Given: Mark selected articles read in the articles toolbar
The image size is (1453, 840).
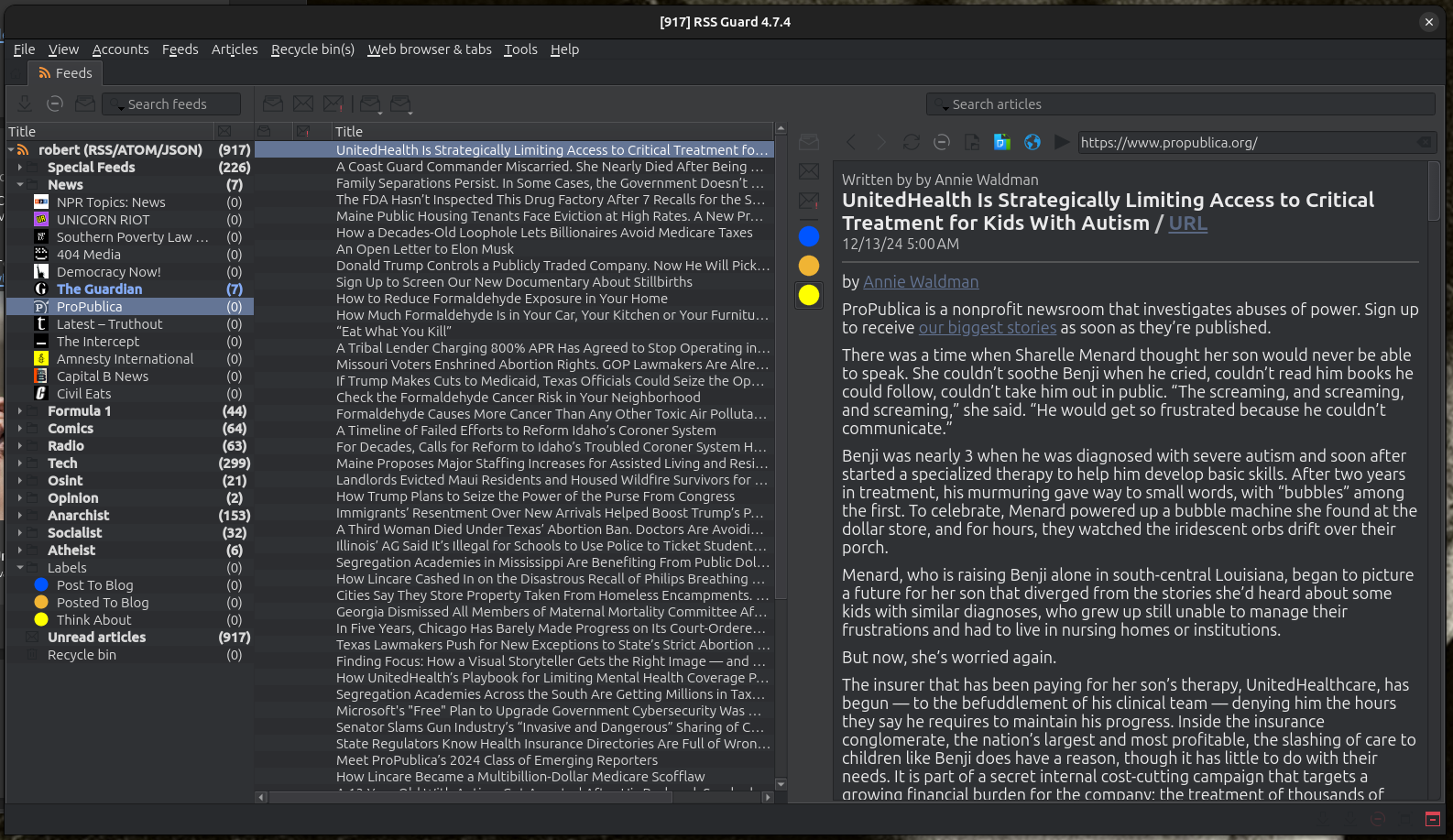Looking at the screenshot, I should pos(273,104).
